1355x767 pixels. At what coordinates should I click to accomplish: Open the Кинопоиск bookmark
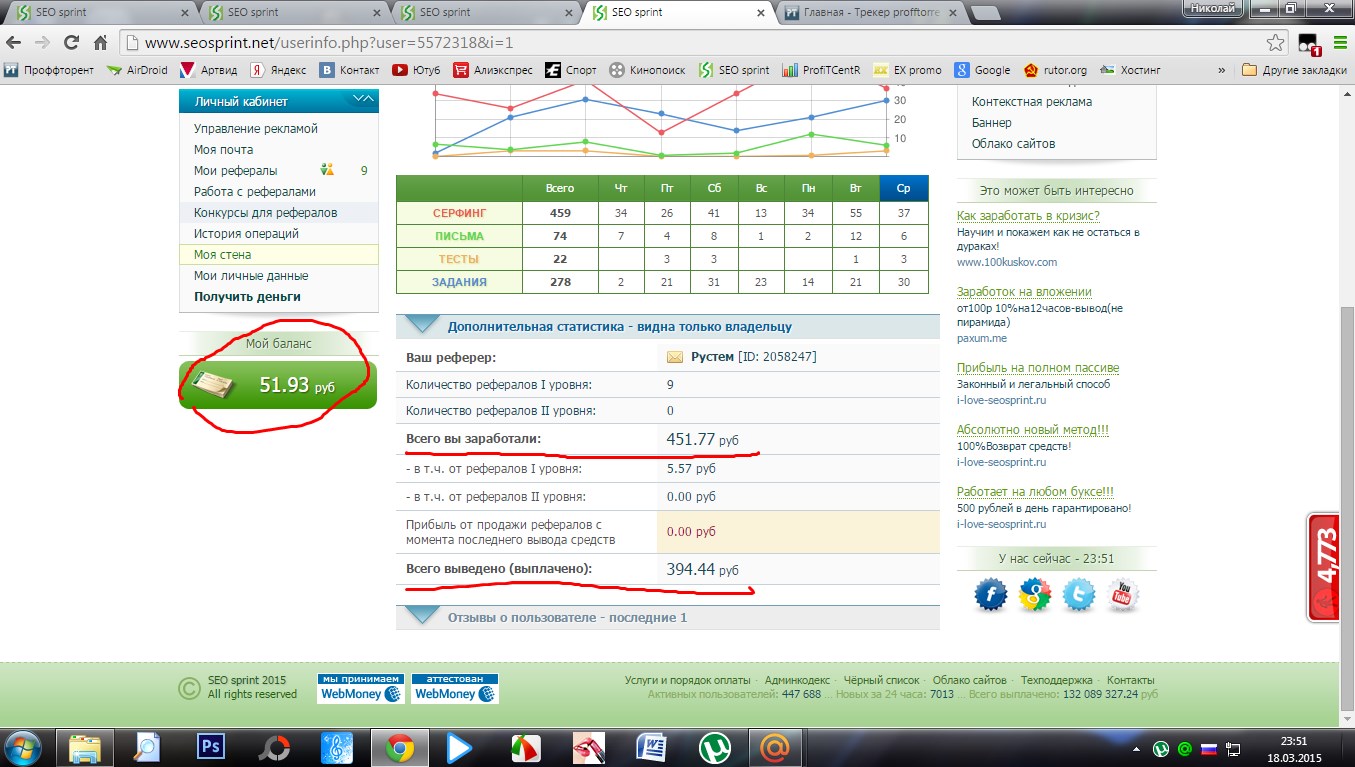(x=647, y=70)
